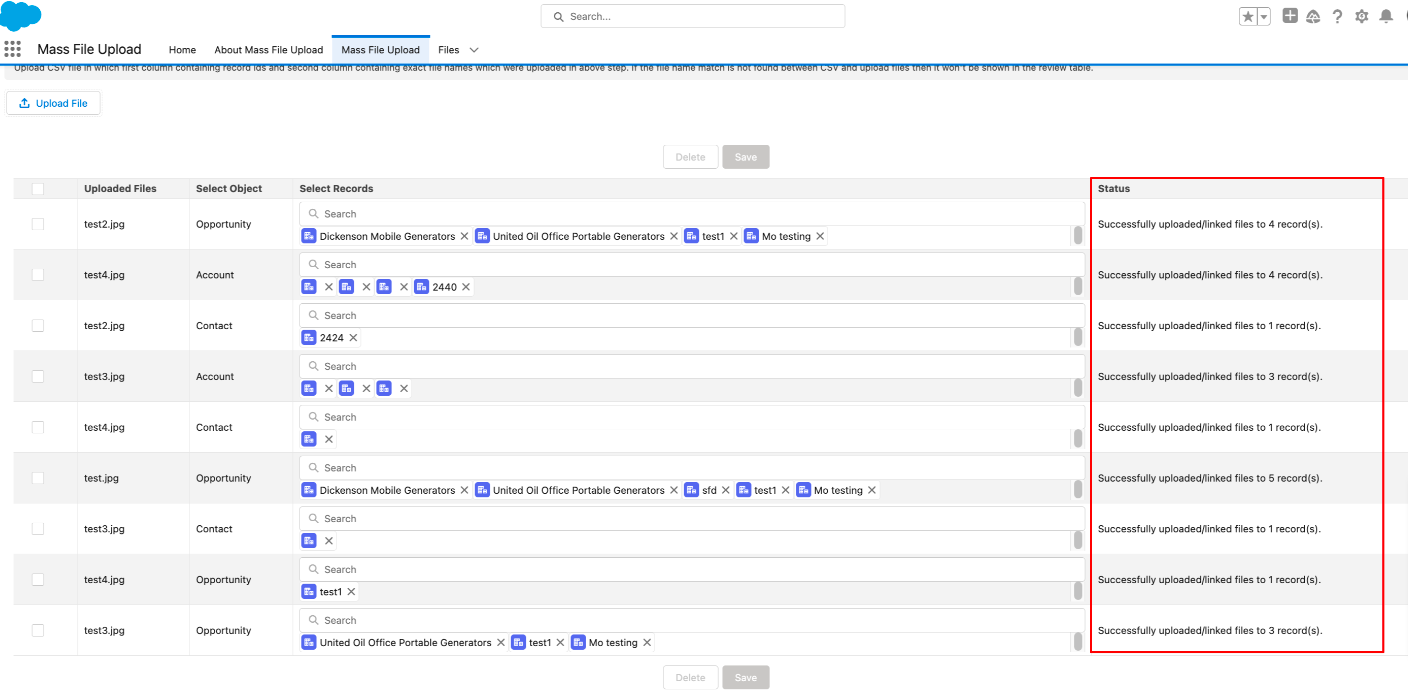Check the test4.jpg Opportunity row checkbox

coord(38,580)
